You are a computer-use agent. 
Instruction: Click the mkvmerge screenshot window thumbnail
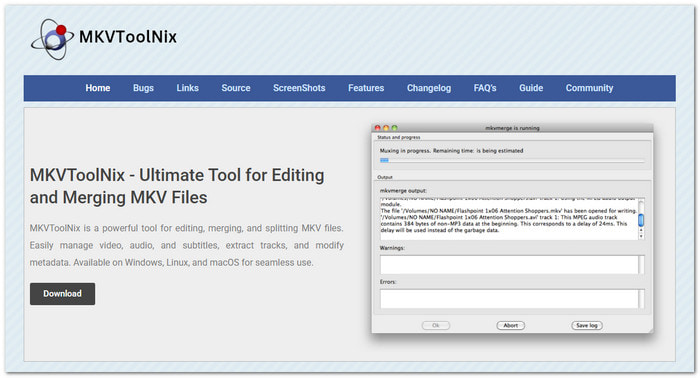[x=512, y=228]
